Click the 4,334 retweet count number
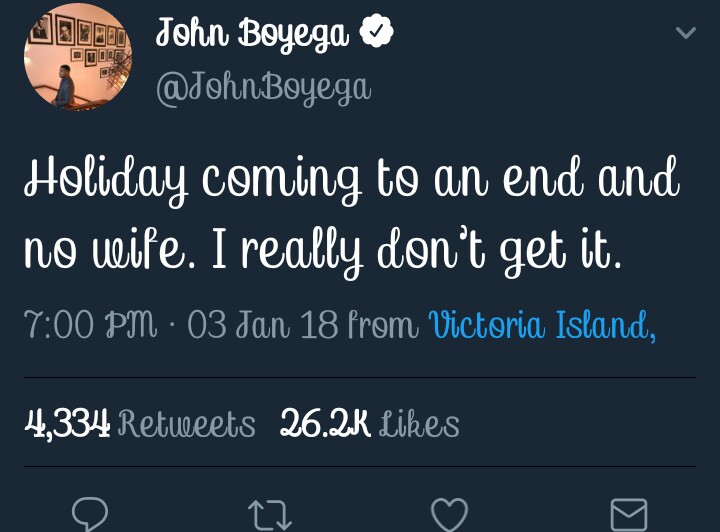This screenshot has height=532, width=720. [67, 424]
